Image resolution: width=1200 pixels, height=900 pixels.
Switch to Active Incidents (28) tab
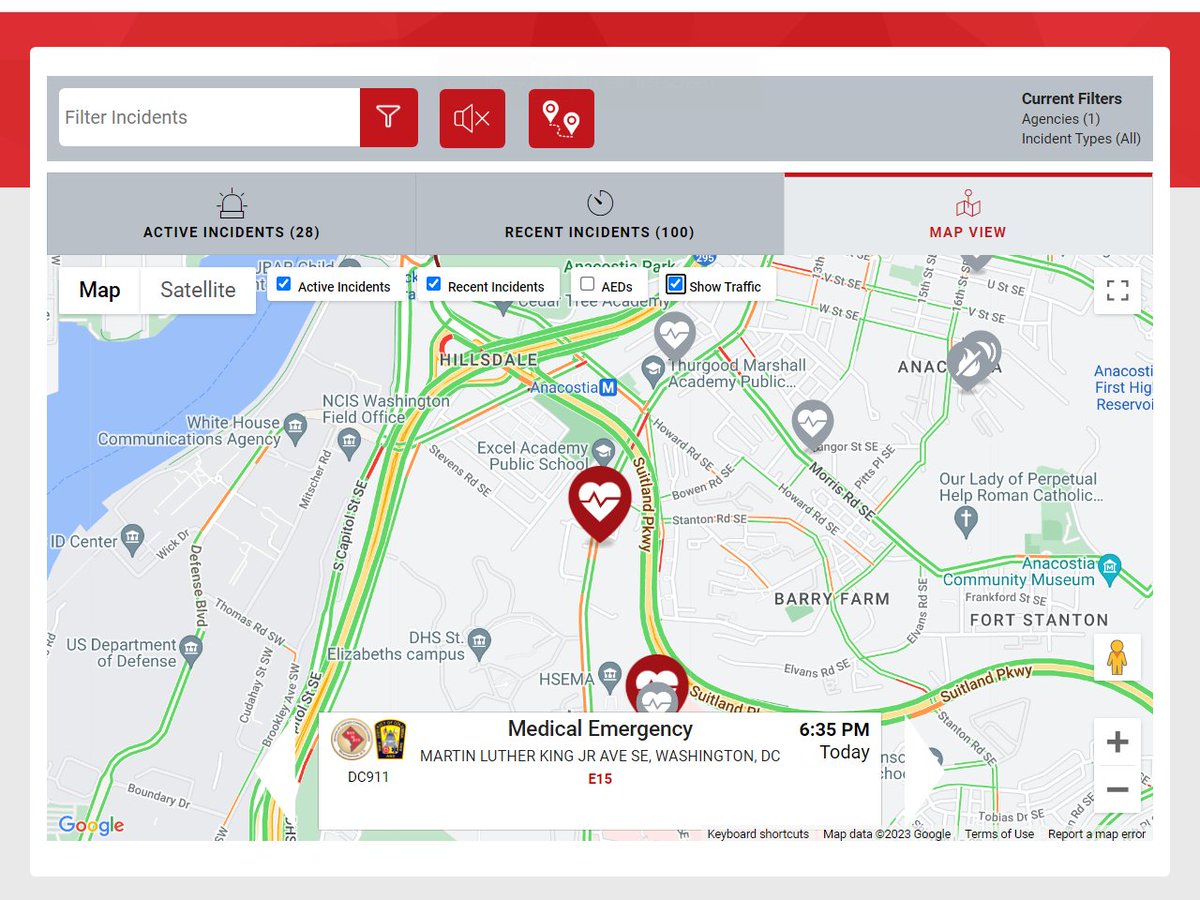[231, 214]
